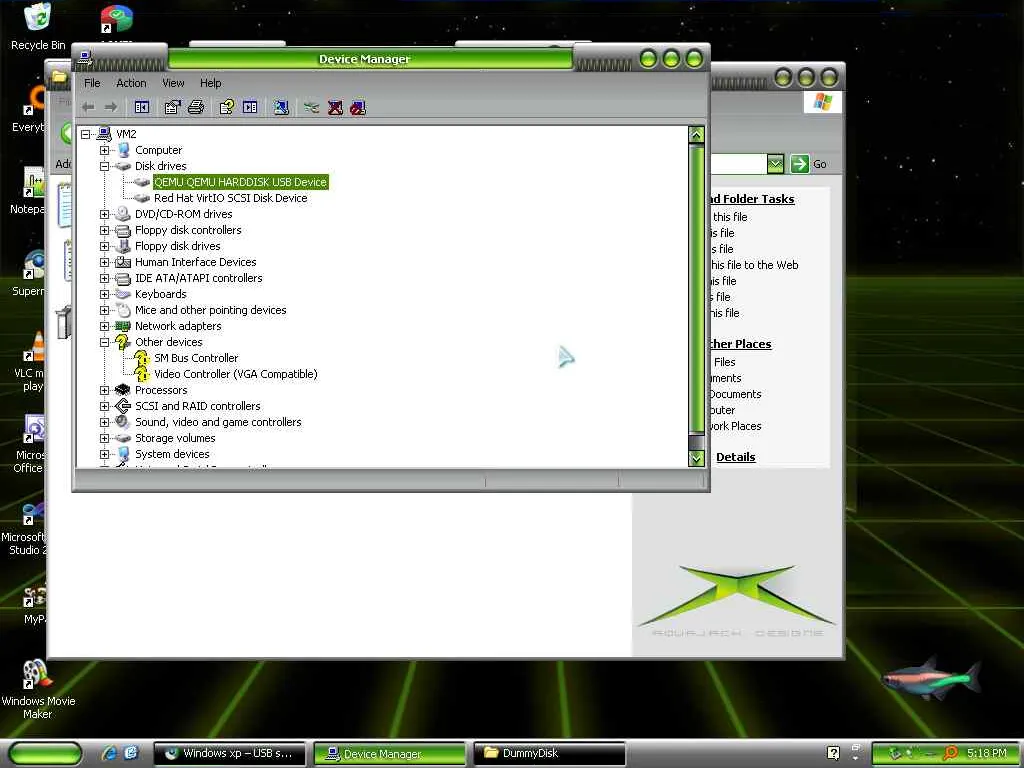Screen dimensions: 1024x768
Task: Expand Sound, video and game controllers
Action: 104,422
